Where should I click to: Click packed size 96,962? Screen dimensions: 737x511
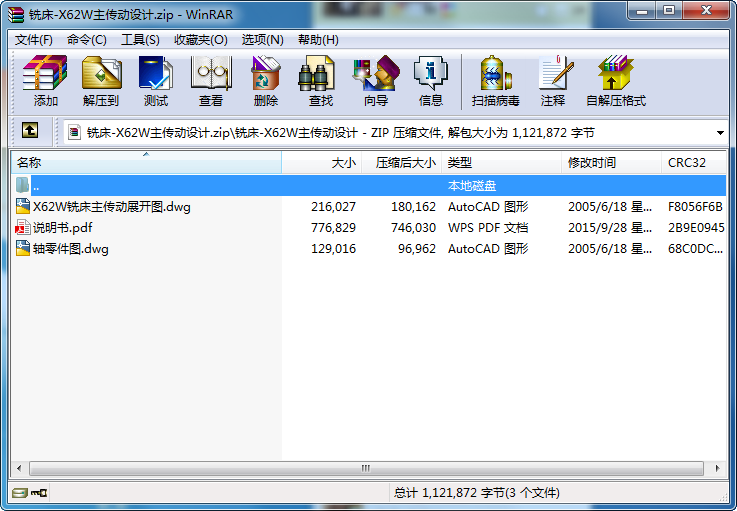(417, 248)
